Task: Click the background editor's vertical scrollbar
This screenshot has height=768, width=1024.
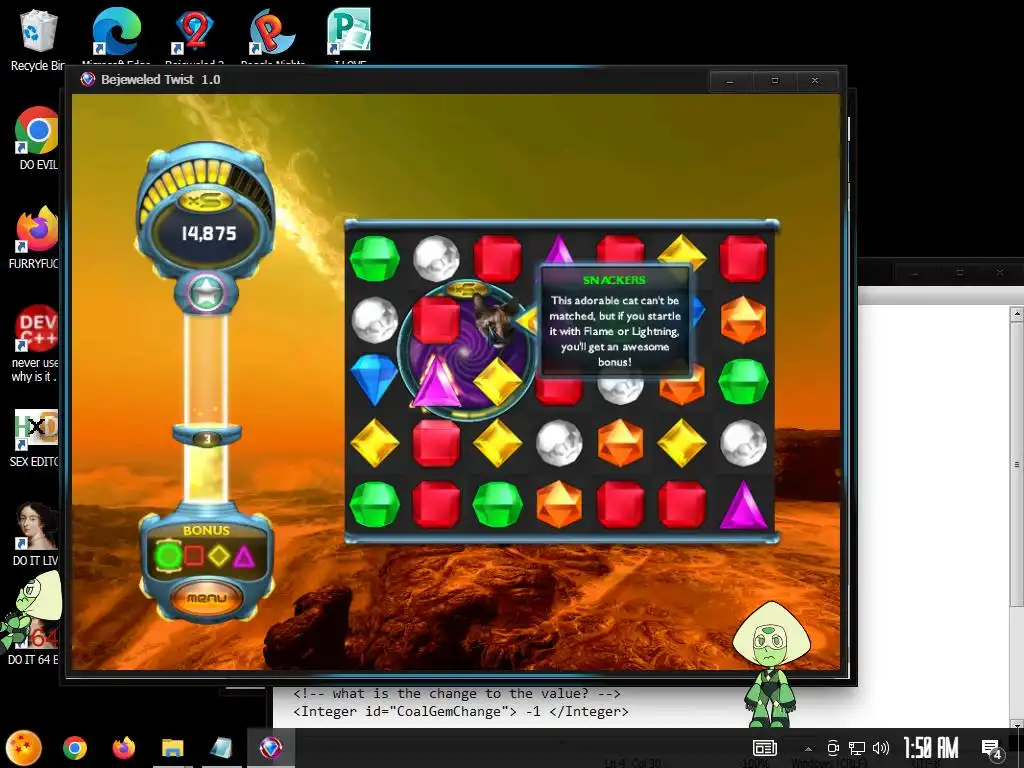Action: [x=1017, y=516]
